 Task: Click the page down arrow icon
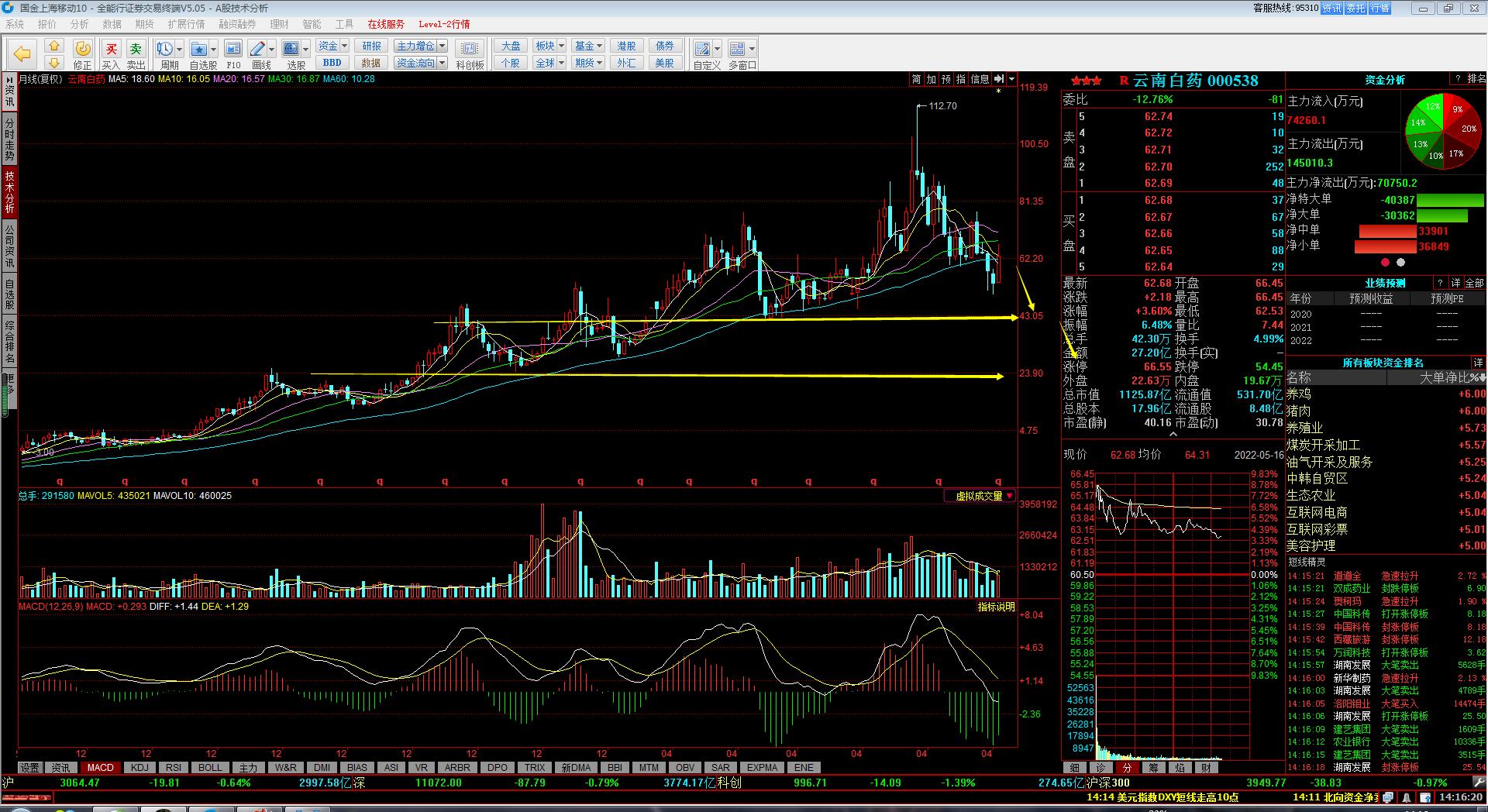pyautogui.click(x=53, y=62)
